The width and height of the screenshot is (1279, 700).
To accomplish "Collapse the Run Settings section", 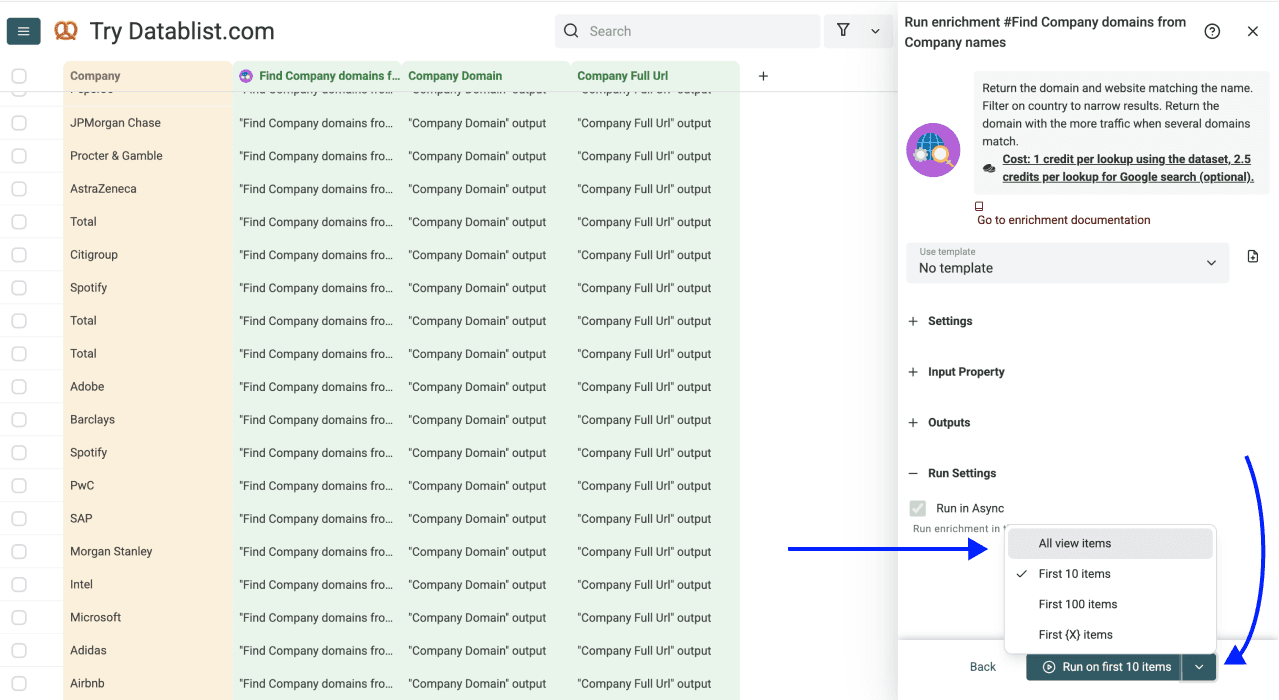I will 912,473.
